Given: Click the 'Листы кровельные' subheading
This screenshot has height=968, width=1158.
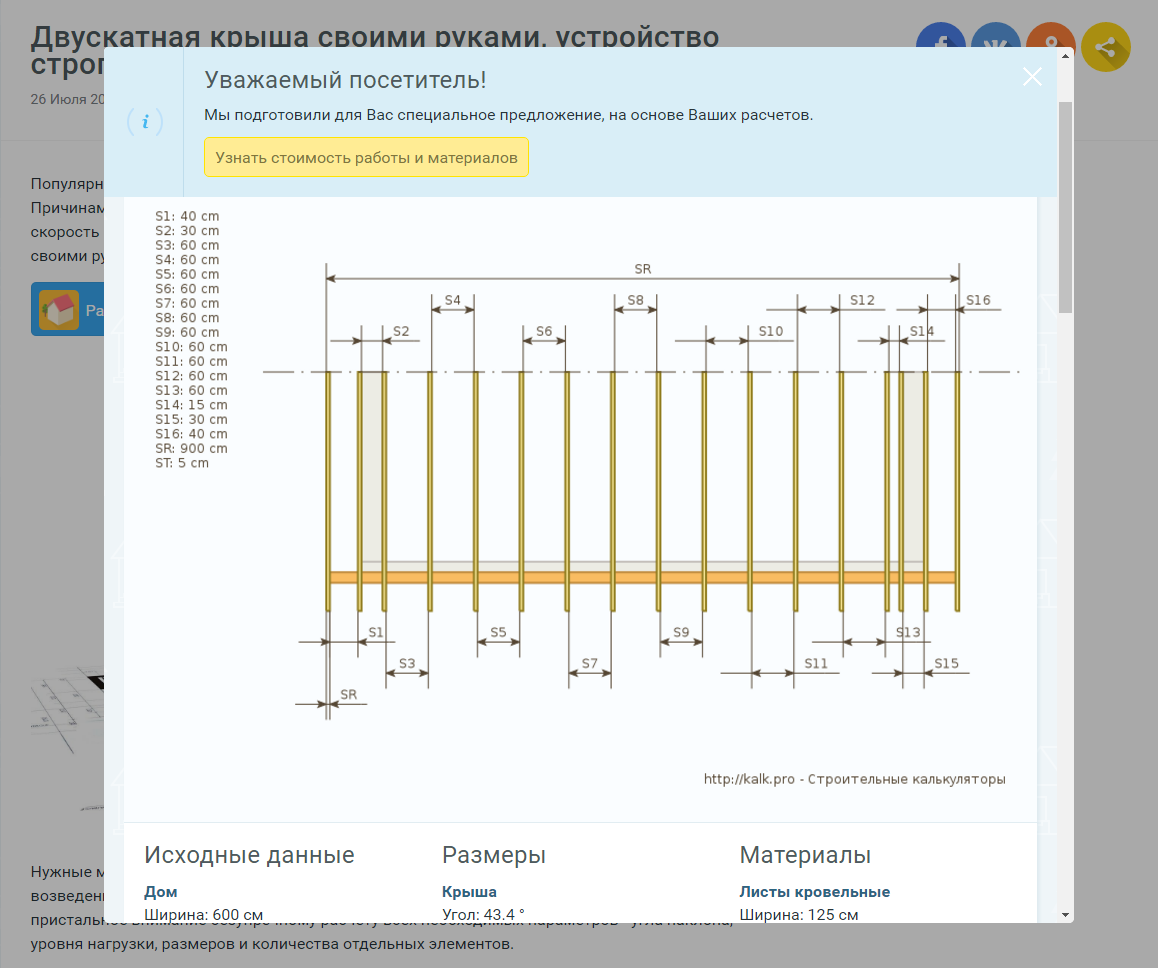Looking at the screenshot, I should tap(815, 891).
